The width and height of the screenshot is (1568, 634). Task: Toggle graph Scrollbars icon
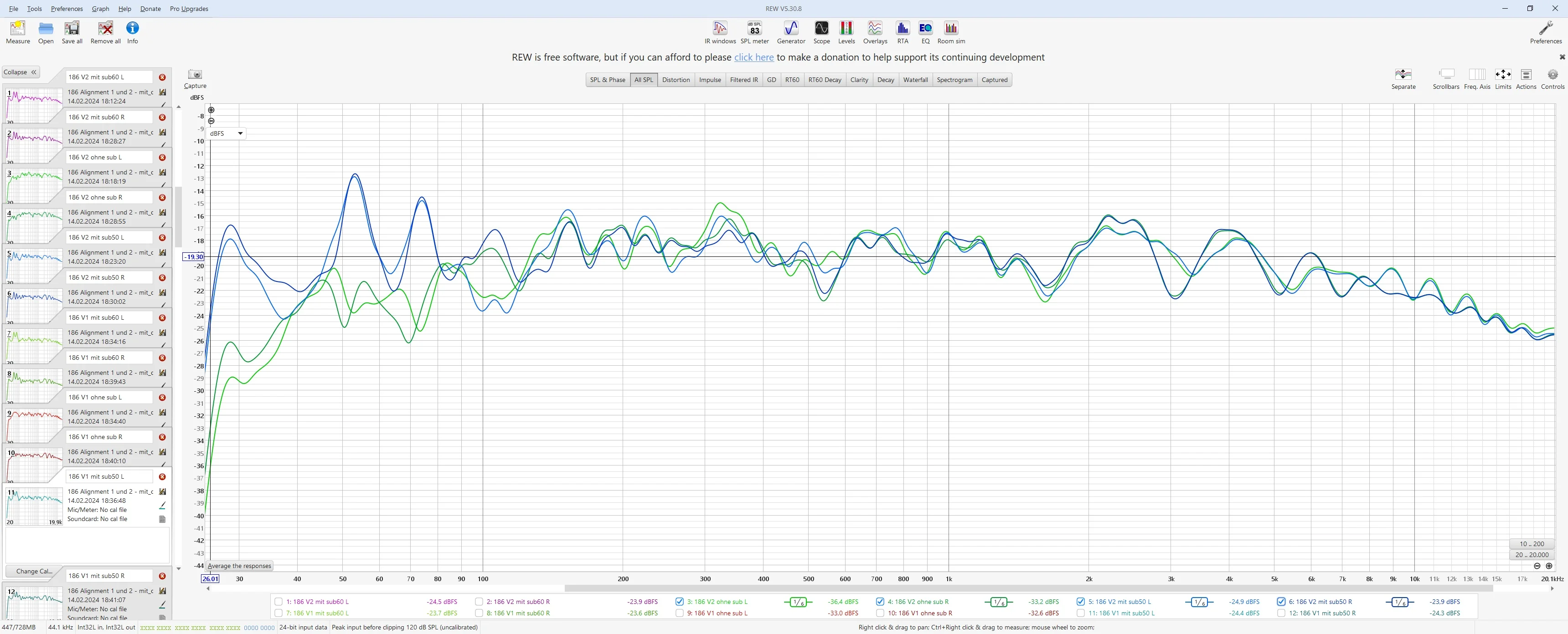(1446, 78)
